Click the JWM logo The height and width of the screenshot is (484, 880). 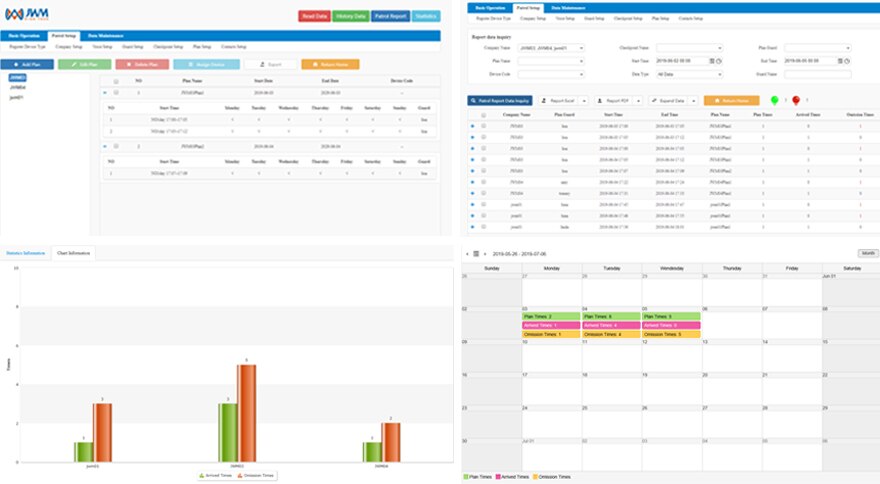pyautogui.click(x=28, y=15)
